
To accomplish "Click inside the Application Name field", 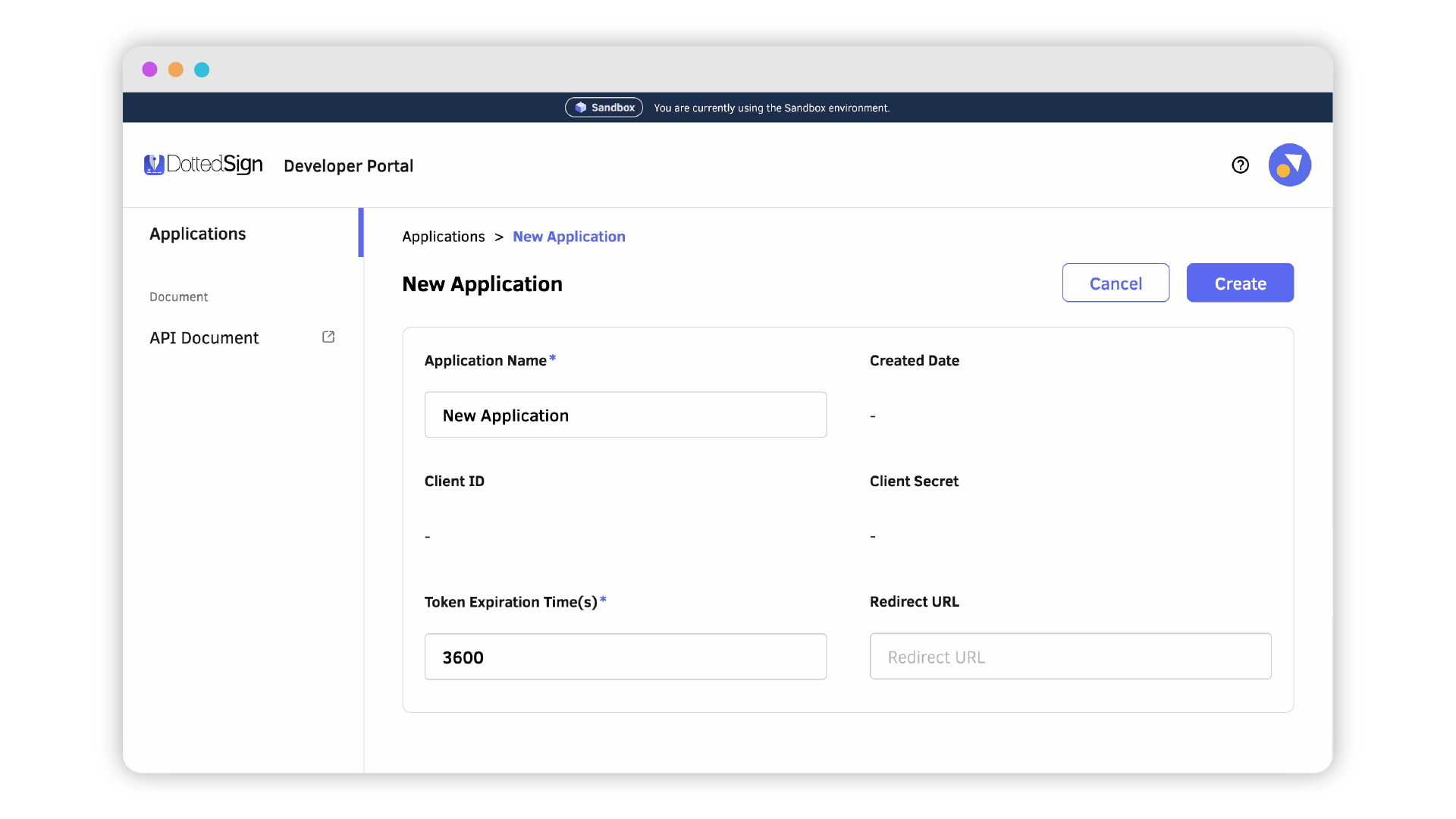I will [x=625, y=415].
